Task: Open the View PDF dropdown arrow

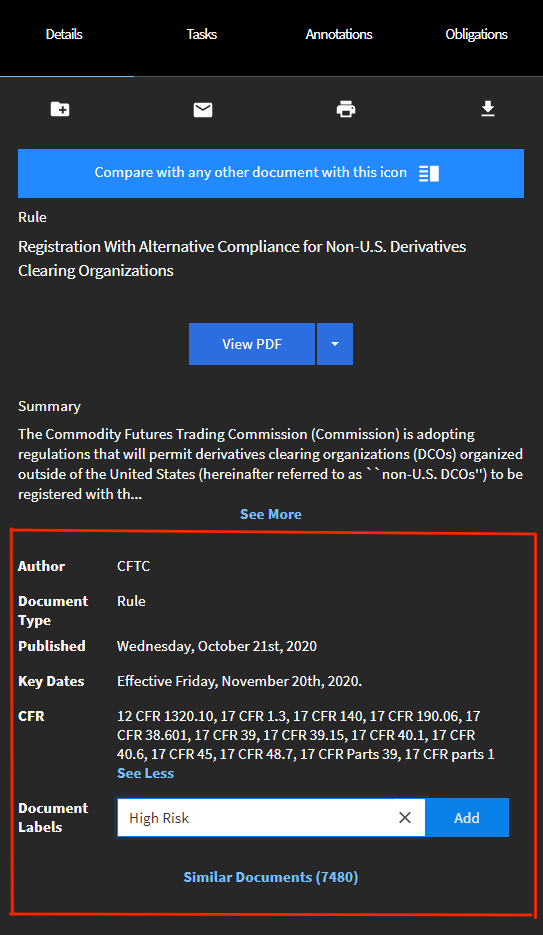Action: (335, 344)
